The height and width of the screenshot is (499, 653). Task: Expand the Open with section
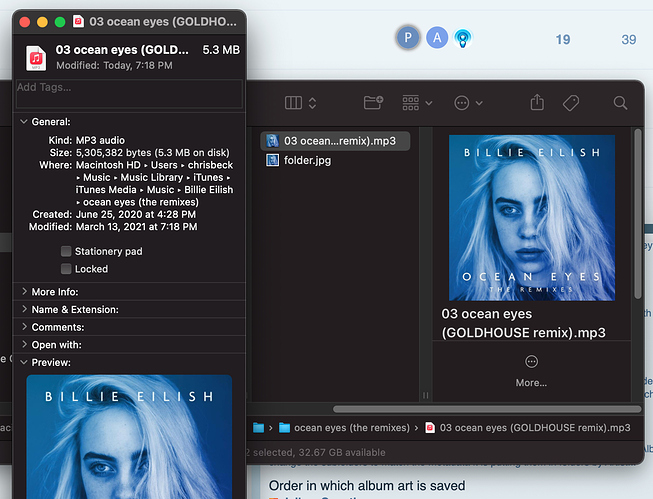(24, 344)
